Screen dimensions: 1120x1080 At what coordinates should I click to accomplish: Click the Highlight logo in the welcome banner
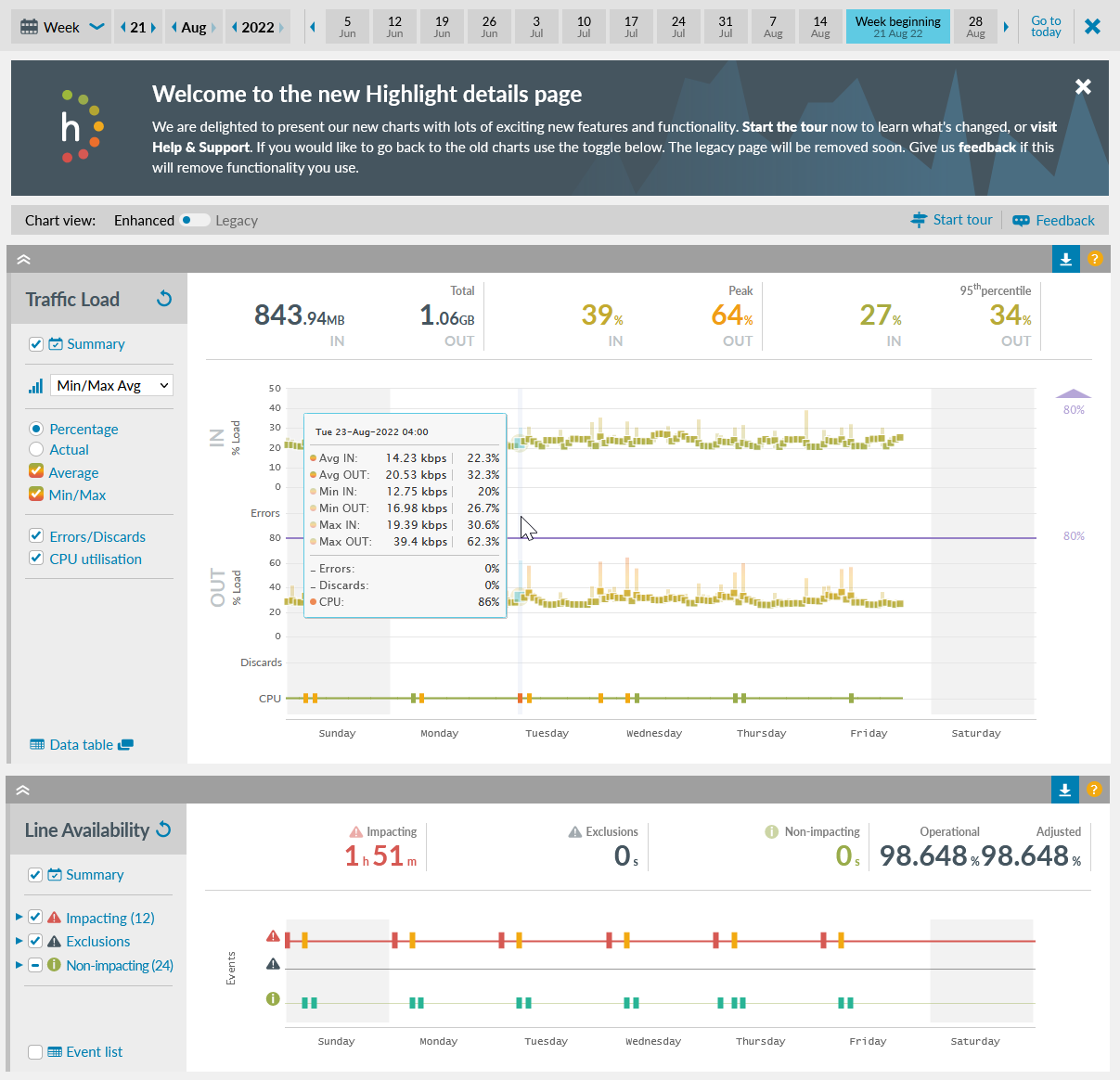click(x=80, y=127)
